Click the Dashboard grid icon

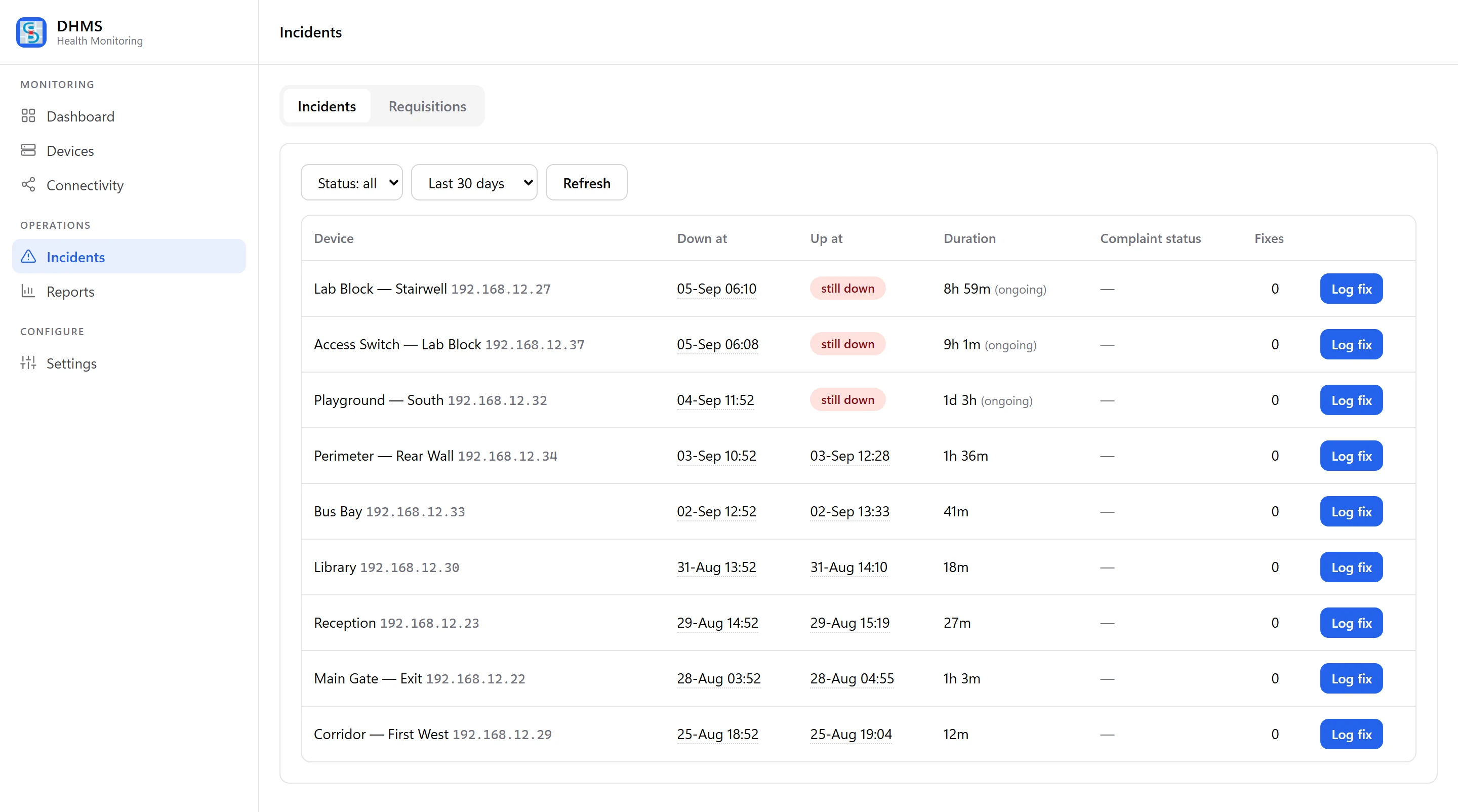28,116
